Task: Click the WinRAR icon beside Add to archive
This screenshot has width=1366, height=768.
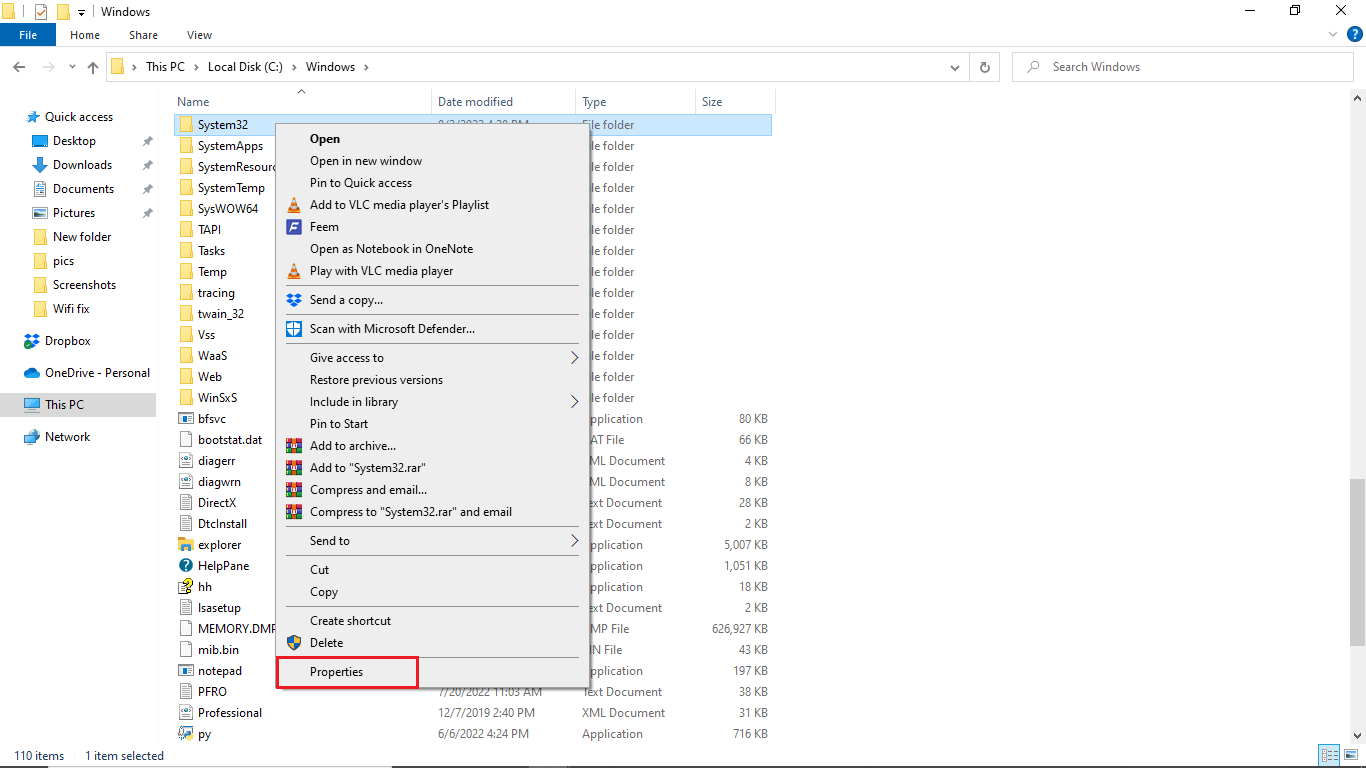Action: pyautogui.click(x=293, y=446)
